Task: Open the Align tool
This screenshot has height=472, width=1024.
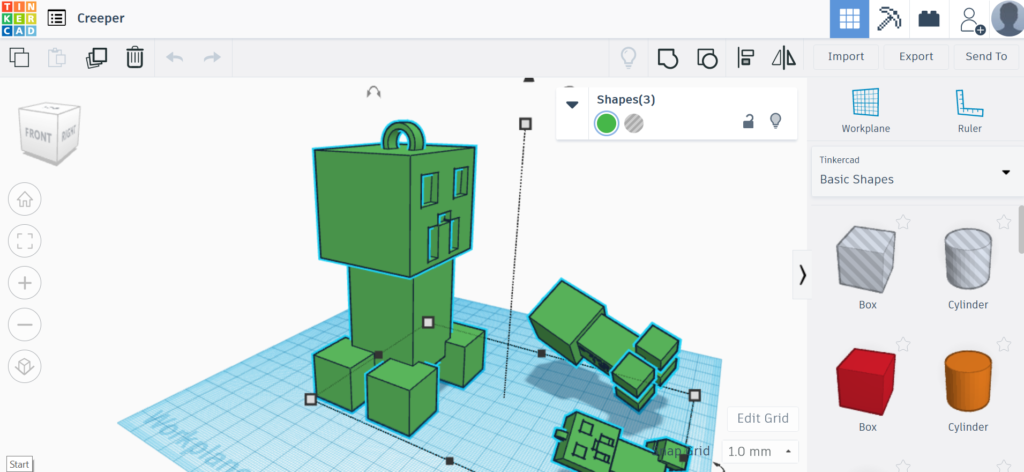Action: pos(745,57)
